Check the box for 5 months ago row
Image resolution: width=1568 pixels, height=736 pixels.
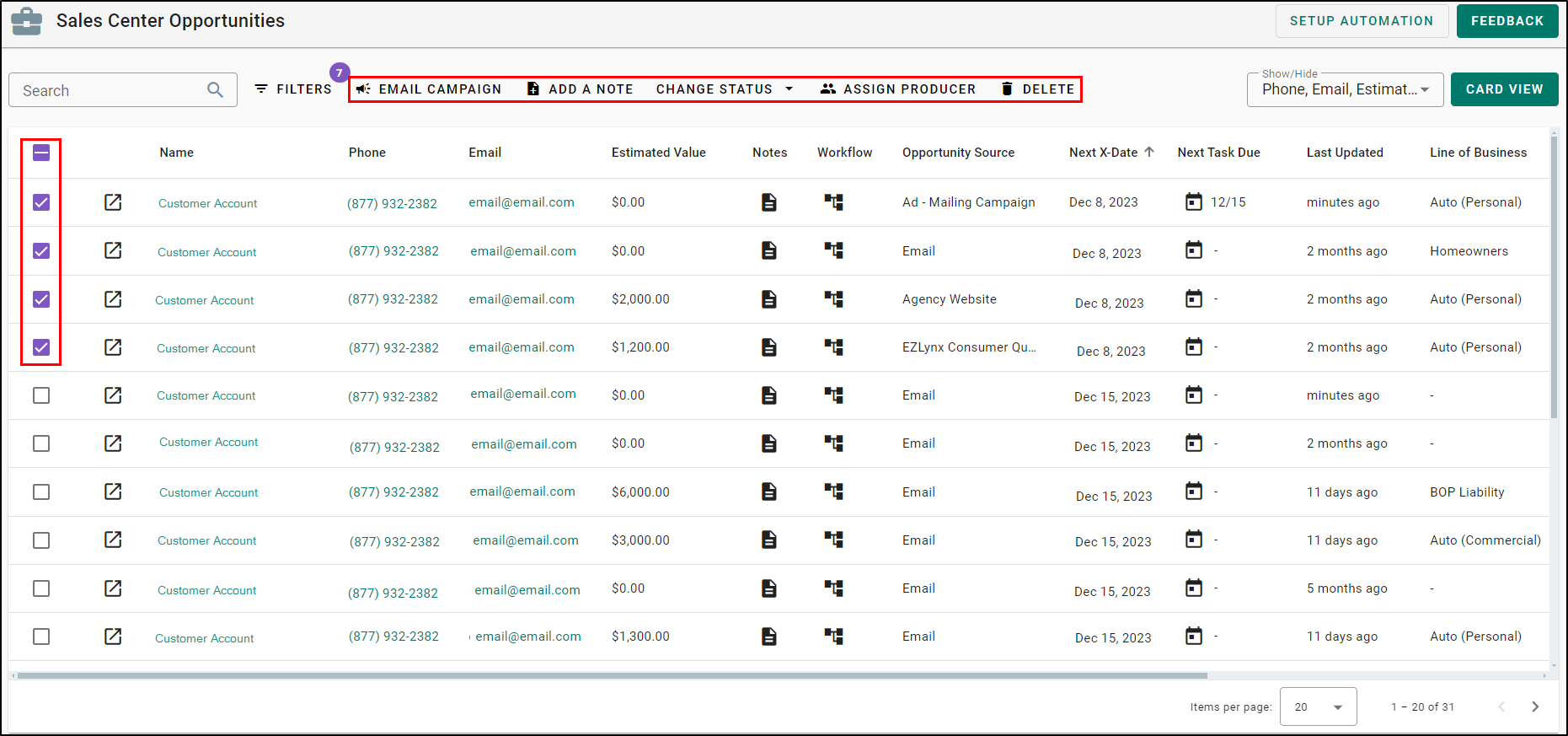pyautogui.click(x=41, y=588)
